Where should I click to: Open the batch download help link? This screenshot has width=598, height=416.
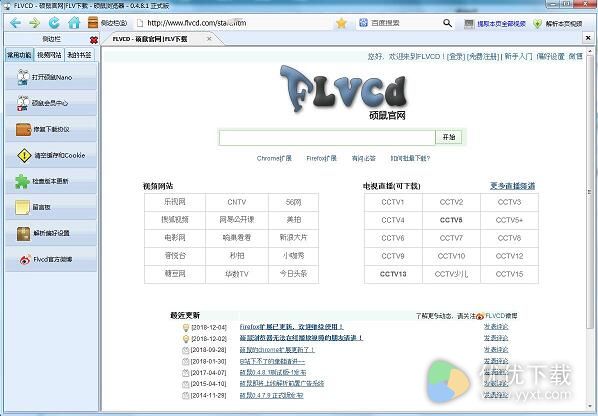(x=410, y=158)
